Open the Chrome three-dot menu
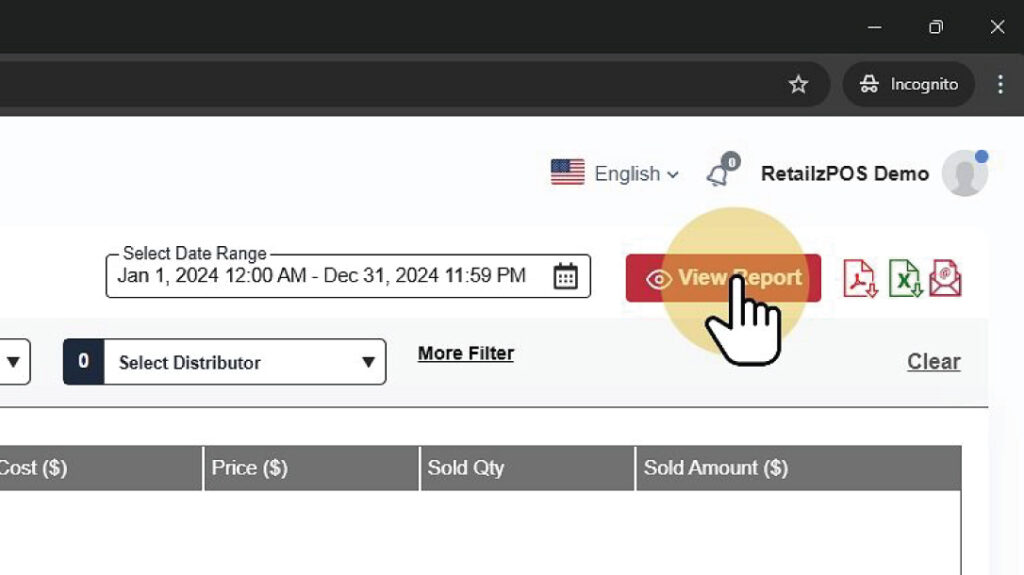This screenshot has width=1024, height=575. pos(1000,85)
